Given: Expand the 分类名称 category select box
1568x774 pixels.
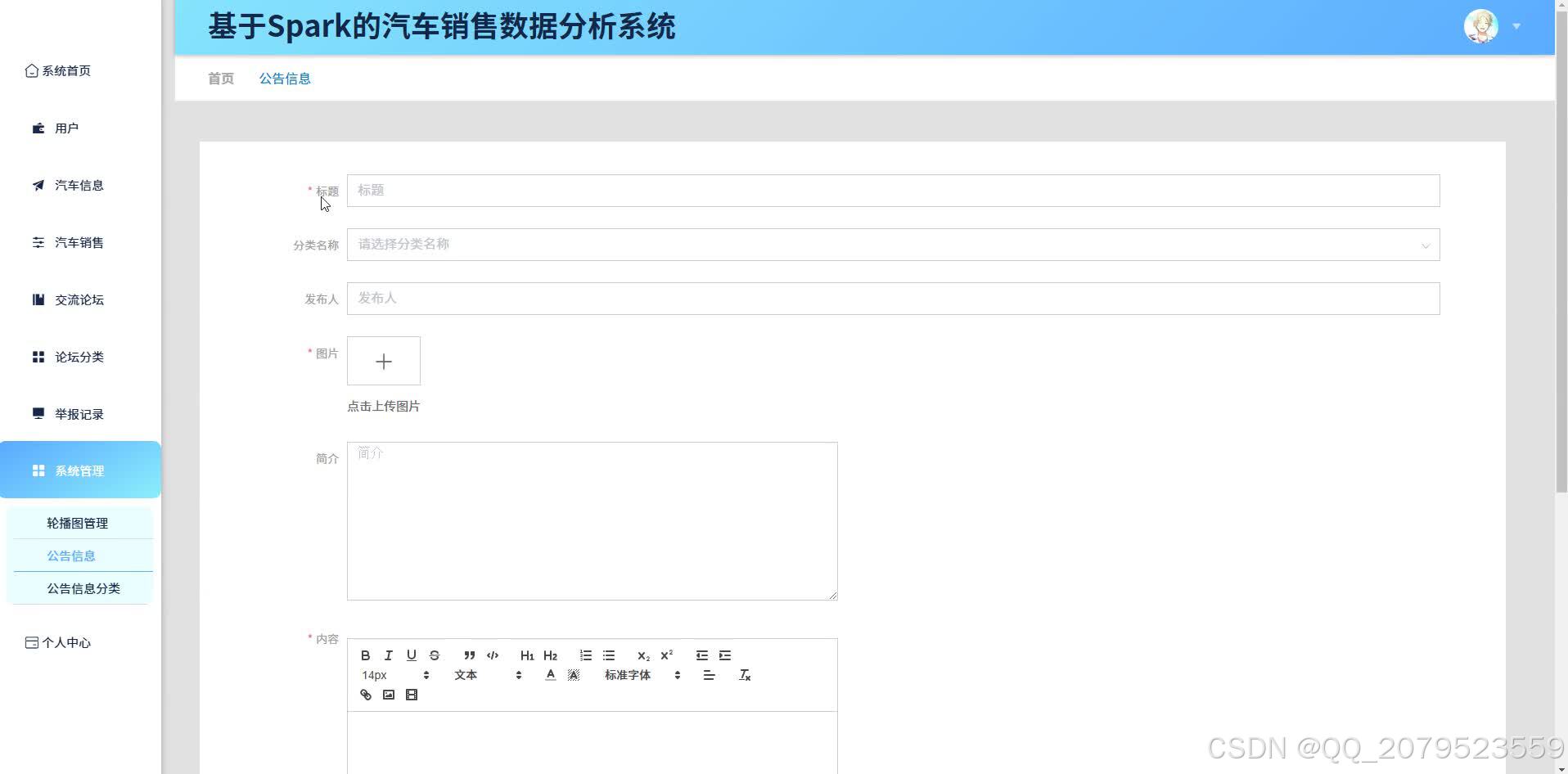Looking at the screenshot, I should (893, 245).
